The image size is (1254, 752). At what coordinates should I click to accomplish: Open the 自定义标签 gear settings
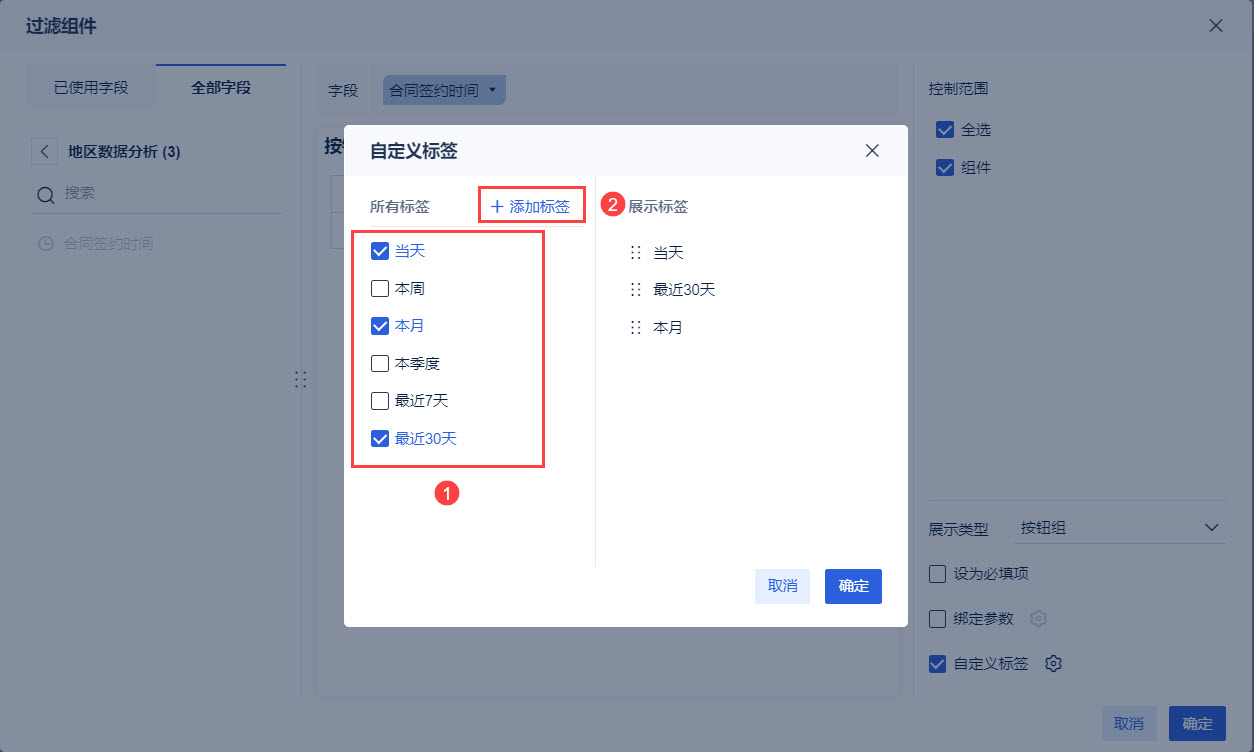coord(1053,663)
